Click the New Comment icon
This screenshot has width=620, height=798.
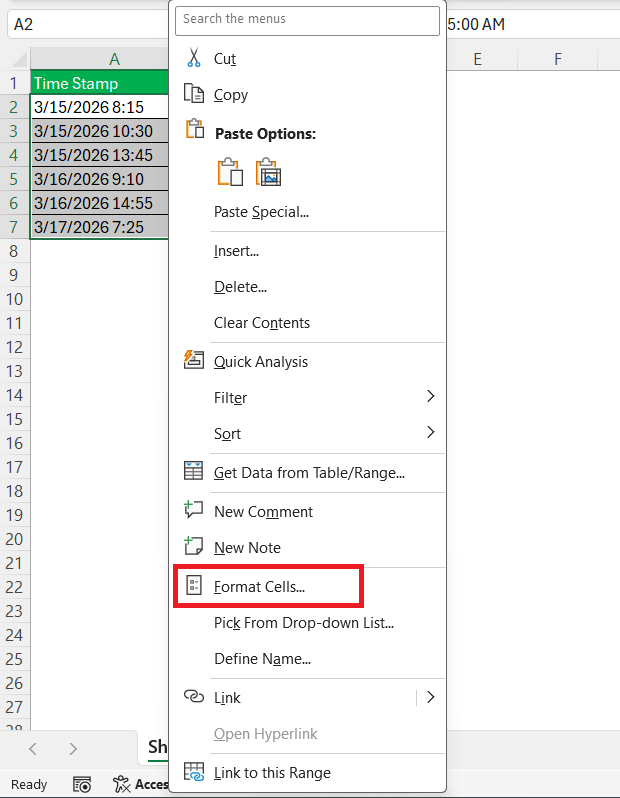[194, 511]
